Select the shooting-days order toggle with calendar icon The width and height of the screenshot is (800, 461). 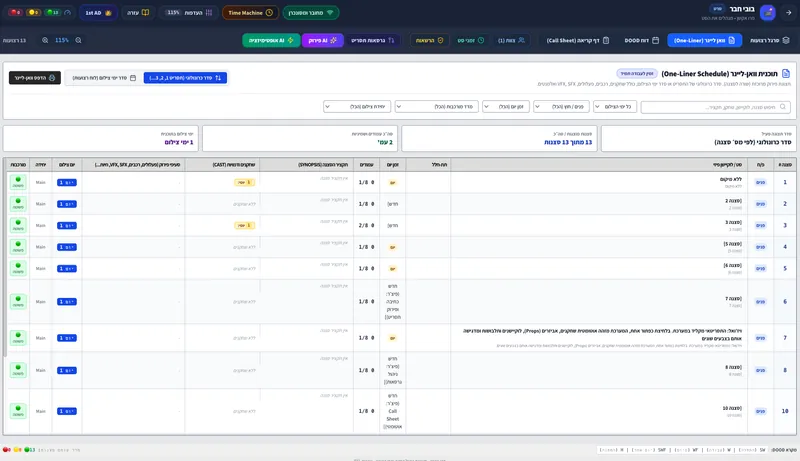(104, 78)
